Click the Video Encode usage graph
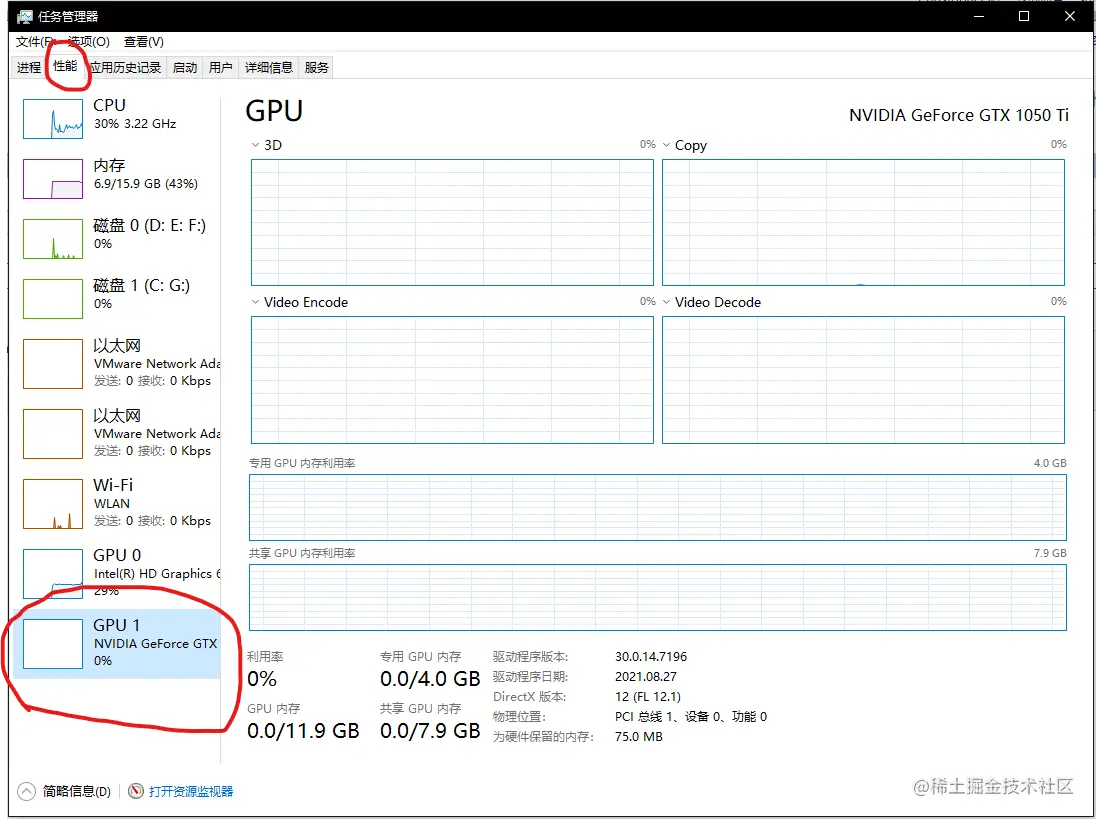The width and height of the screenshot is (1096, 819). point(452,380)
